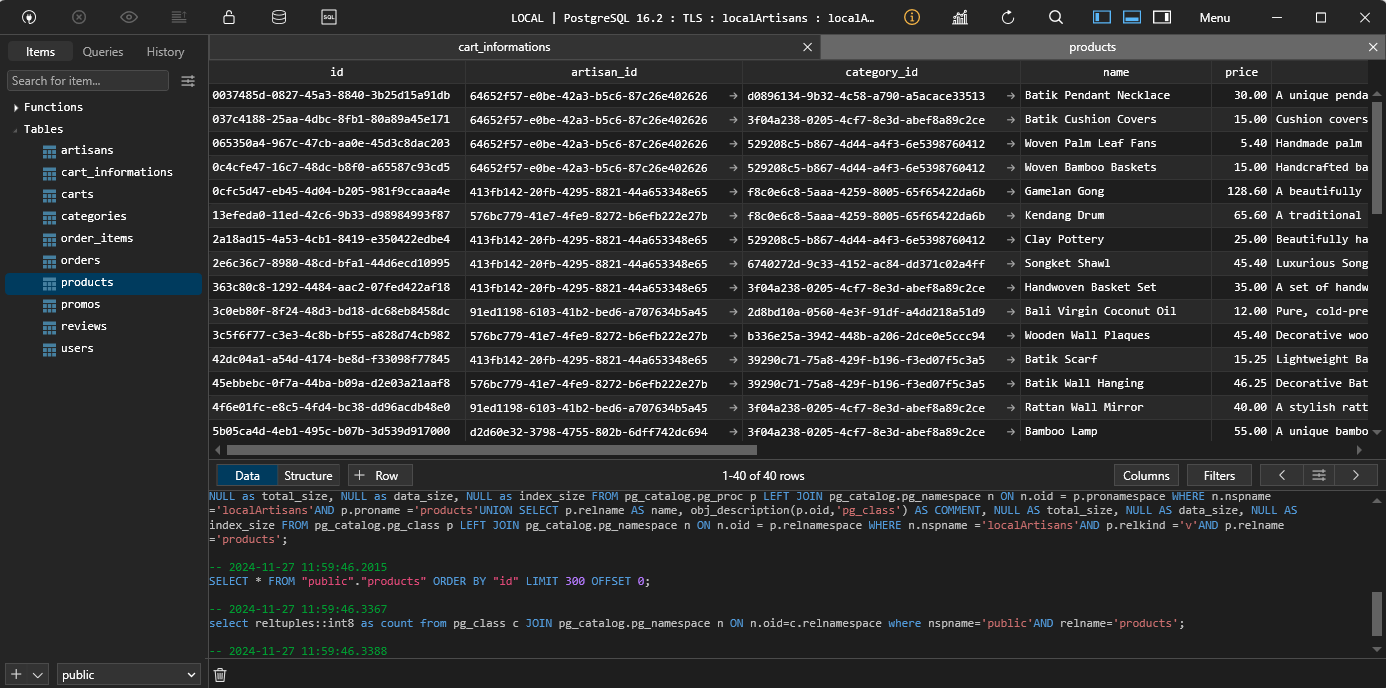
Task: Switch to the Items tab
Action: tap(41, 52)
